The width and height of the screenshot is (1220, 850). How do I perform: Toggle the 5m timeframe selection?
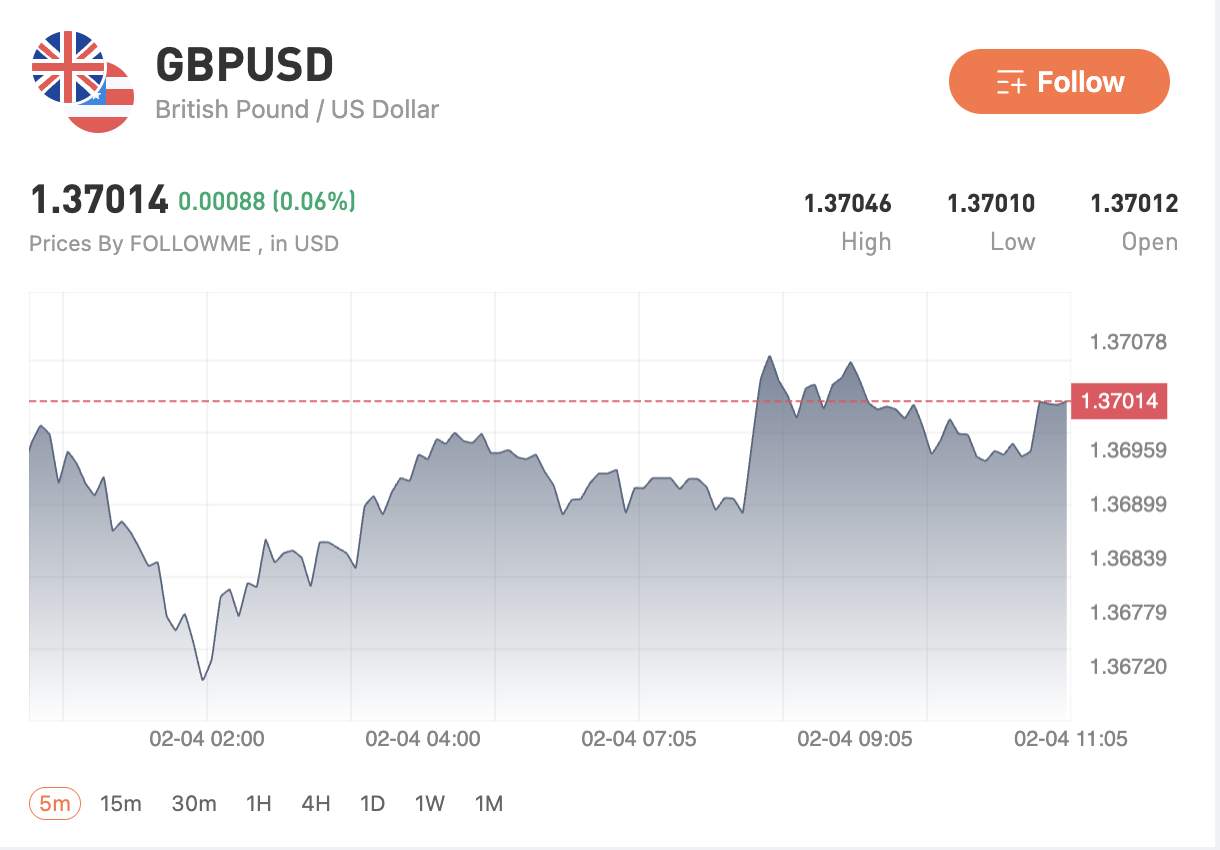point(53,803)
